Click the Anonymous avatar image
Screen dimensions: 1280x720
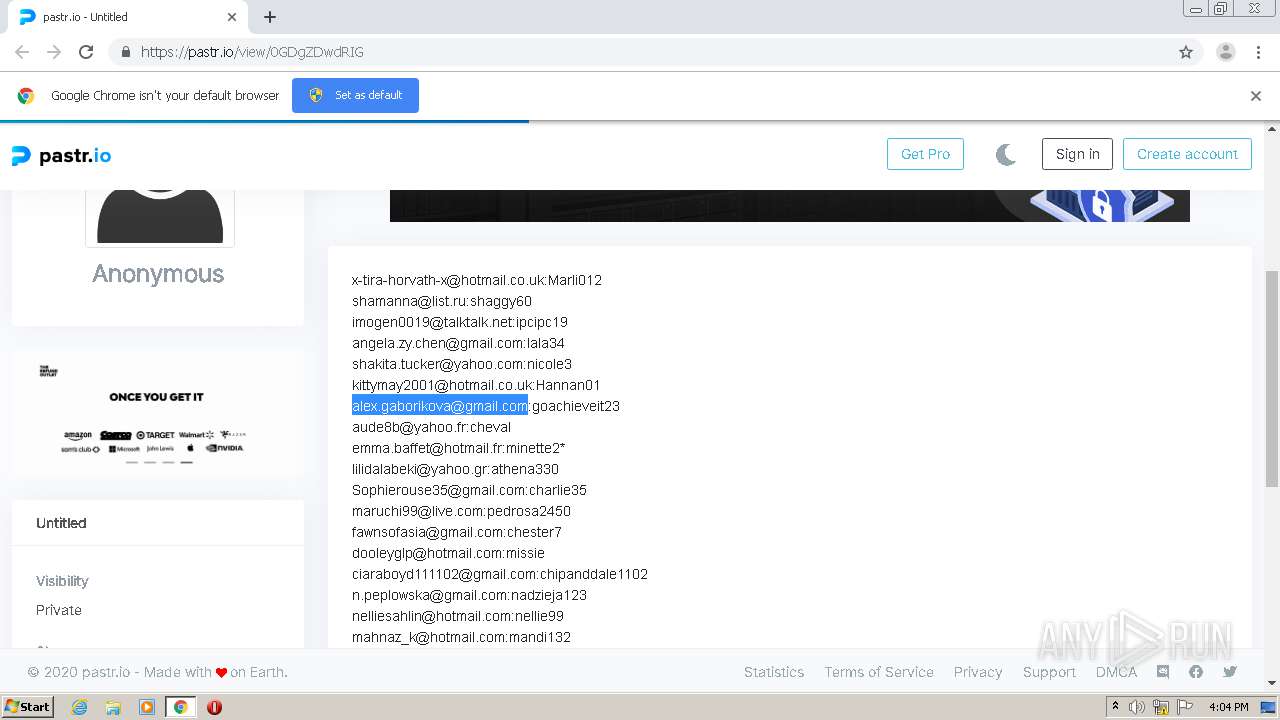point(160,217)
